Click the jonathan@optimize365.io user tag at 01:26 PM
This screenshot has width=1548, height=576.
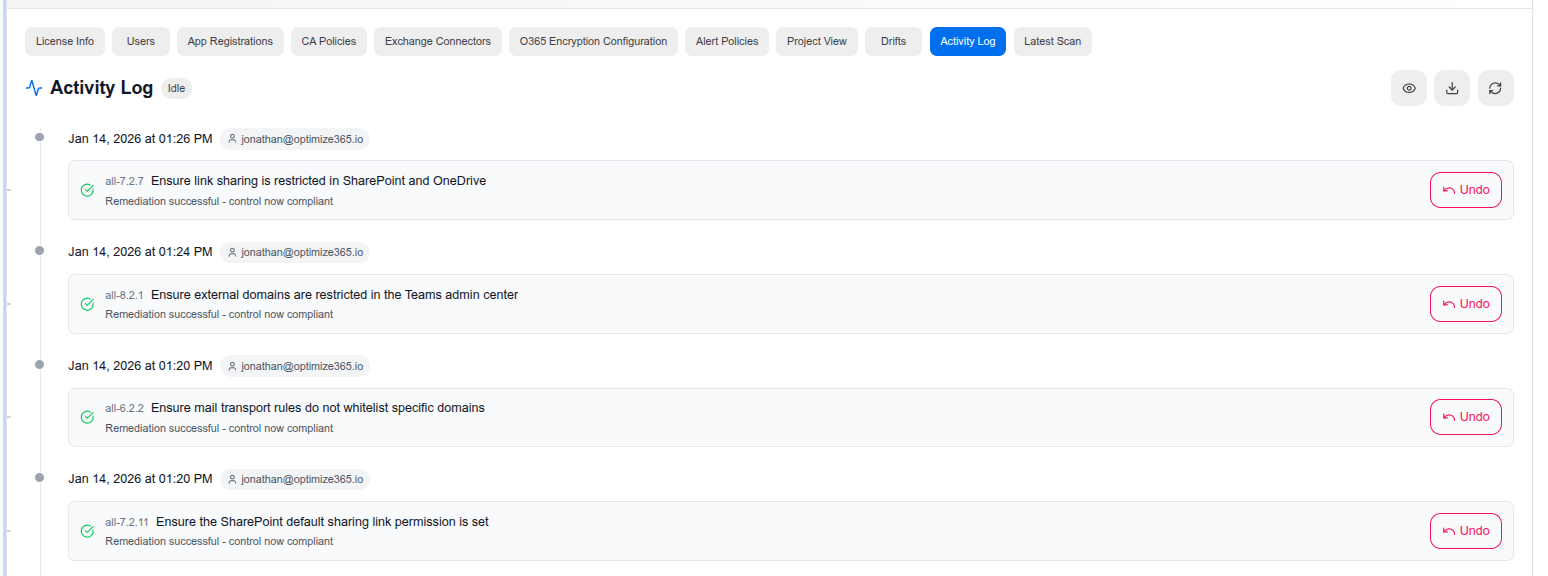pos(295,139)
